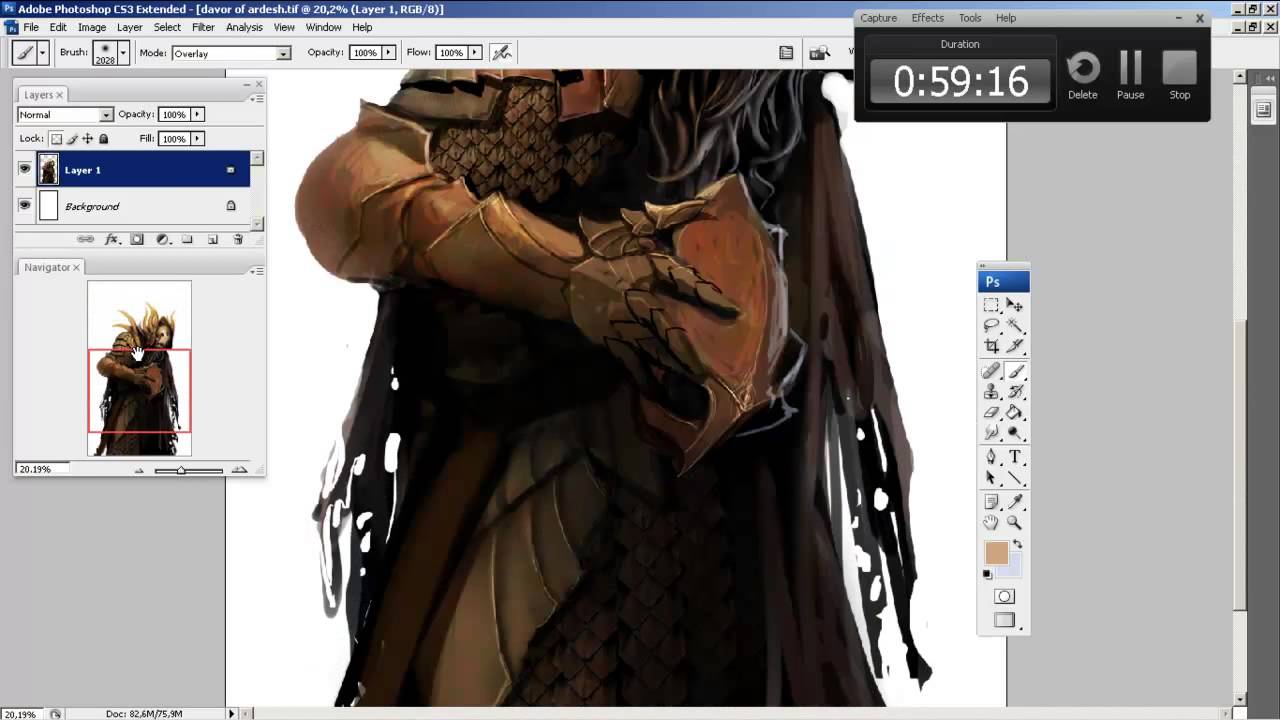Toggle lock transparent pixels
The width and height of the screenshot is (1280, 720).
point(56,139)
